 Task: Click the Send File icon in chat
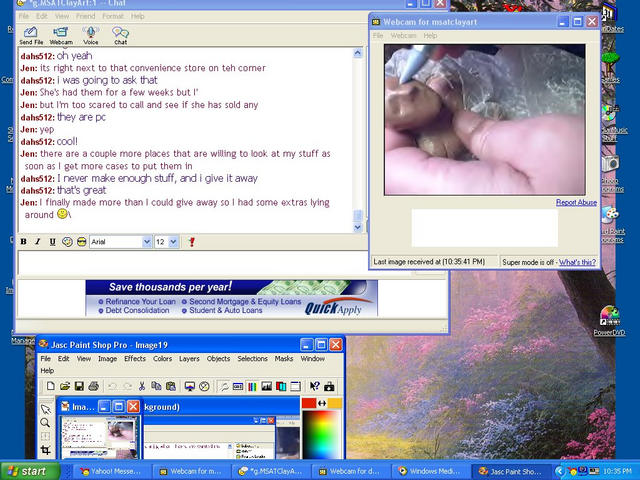31,36
